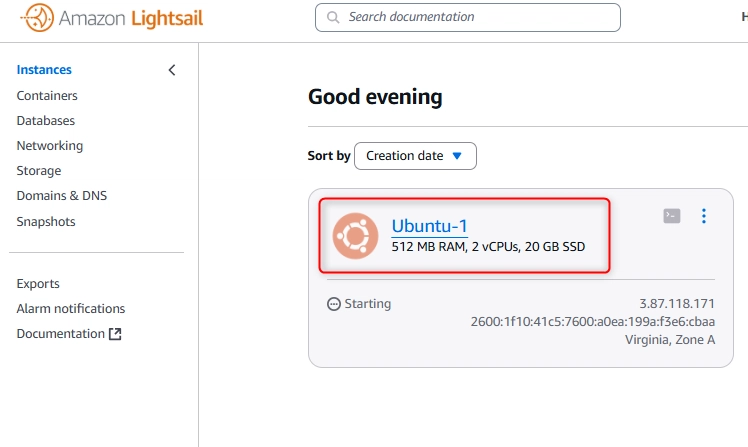Click the Amazon Lightsail logo icon
The image size is (748, 447).
pyautogui.click(x=37, y=18)
